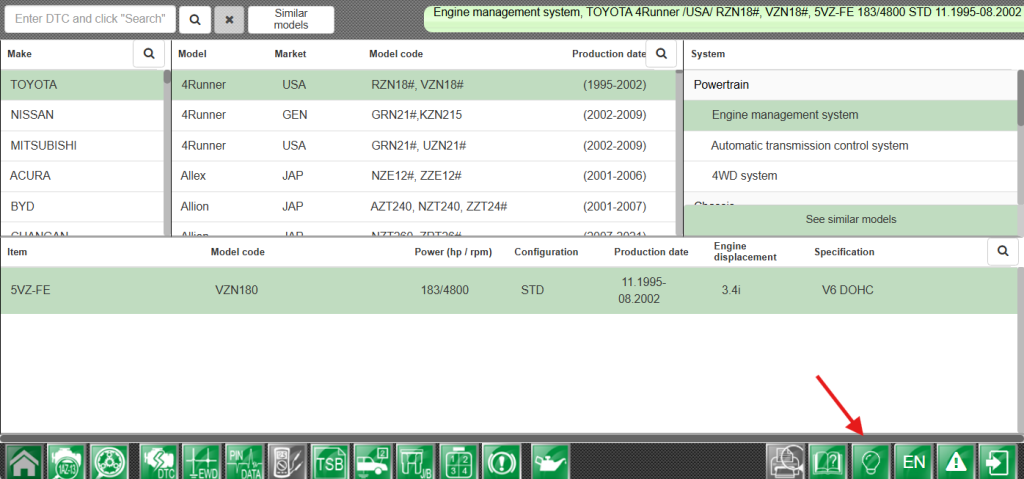Select NISSAN in the Make list

[82, 115]
